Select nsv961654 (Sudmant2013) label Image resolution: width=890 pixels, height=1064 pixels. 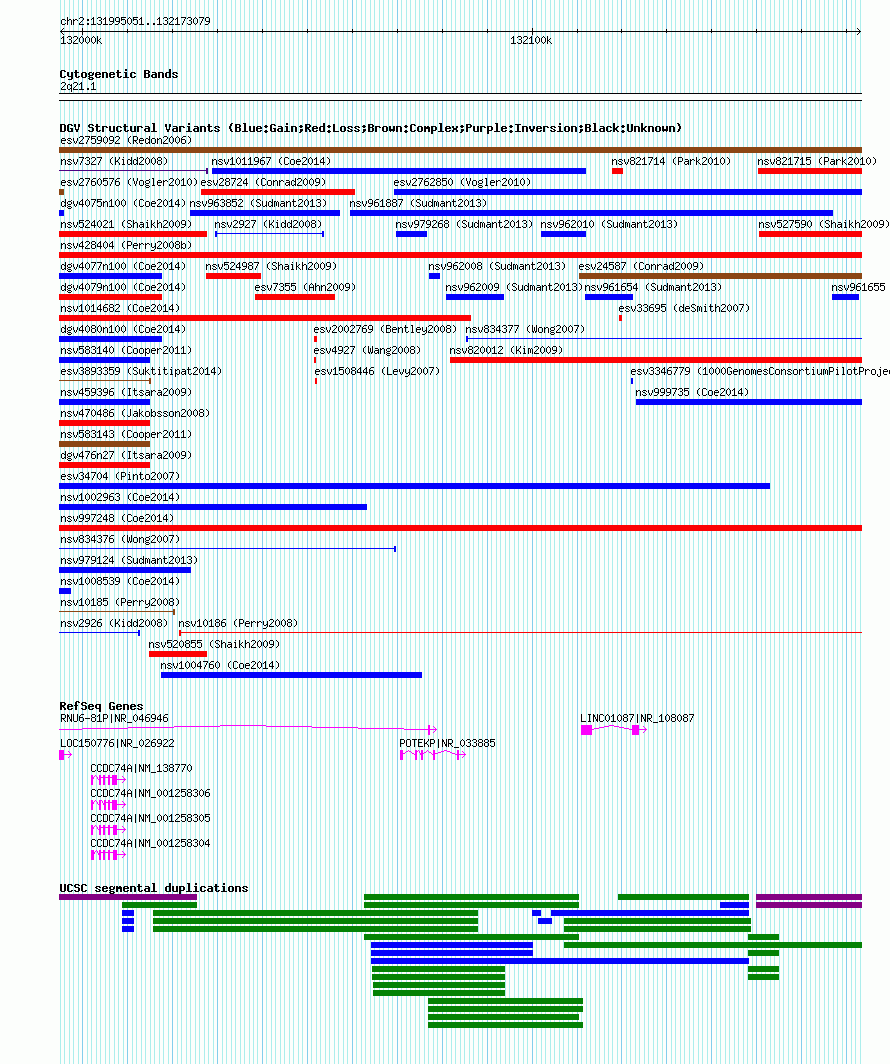click(x=653, y=288)
